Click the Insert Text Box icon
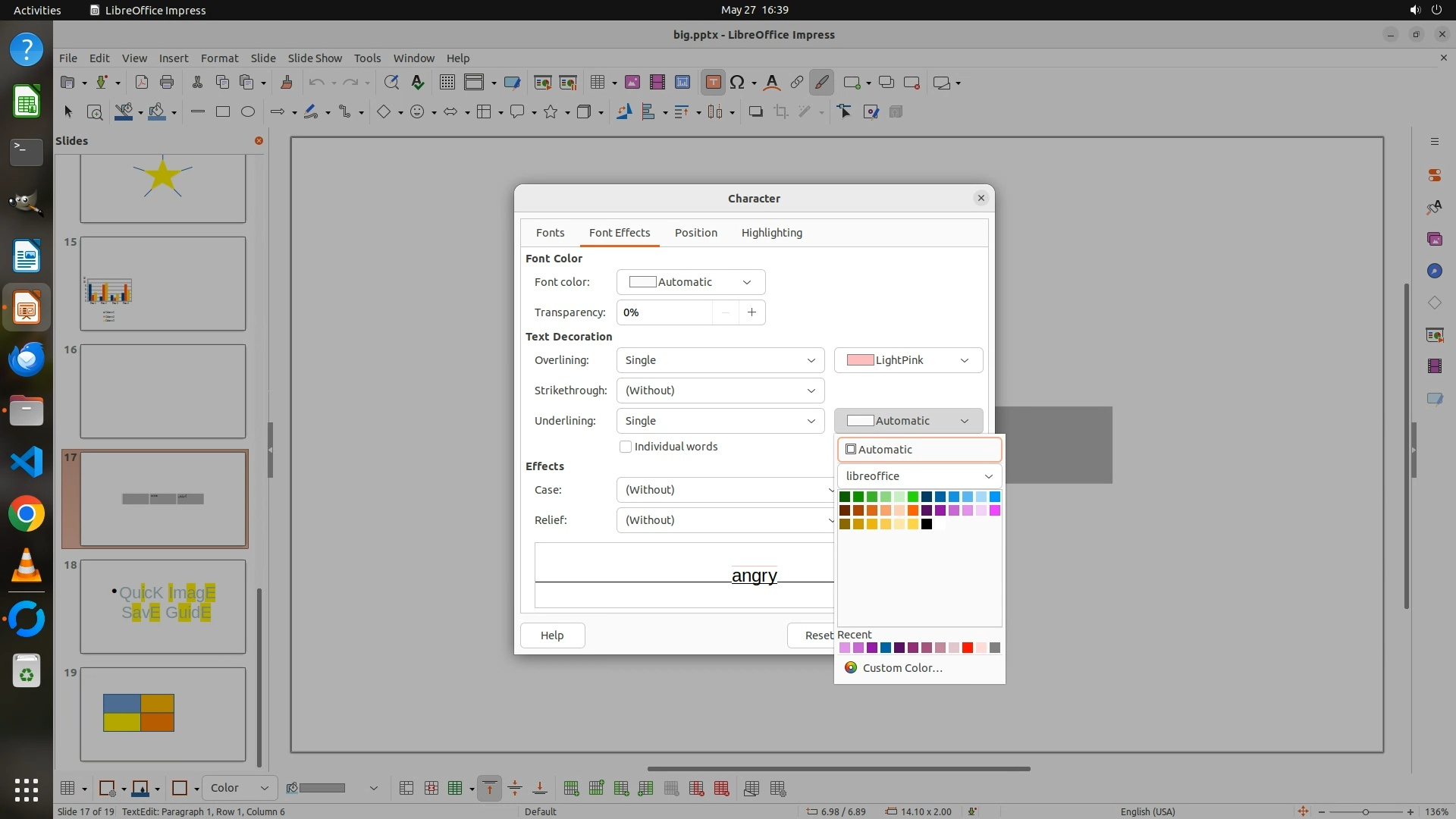 coord(713,83)
